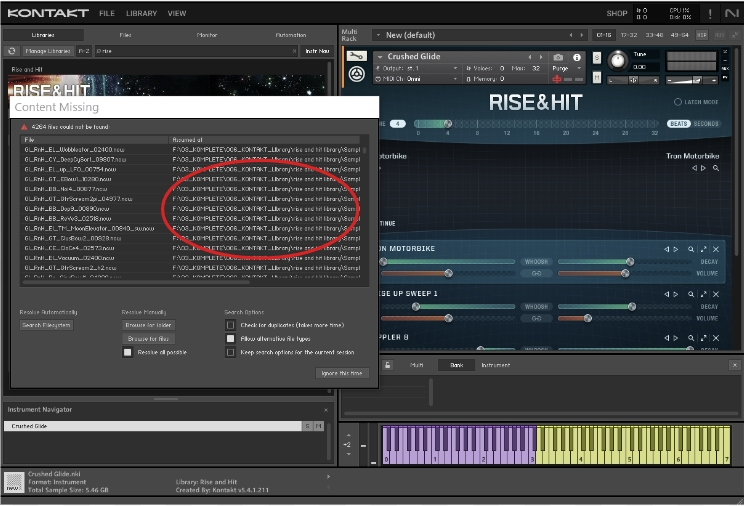This screenshot has width=744, height=506.
Task: Close the Instrument Navigator panel
Action: click(x=326, y=410)
